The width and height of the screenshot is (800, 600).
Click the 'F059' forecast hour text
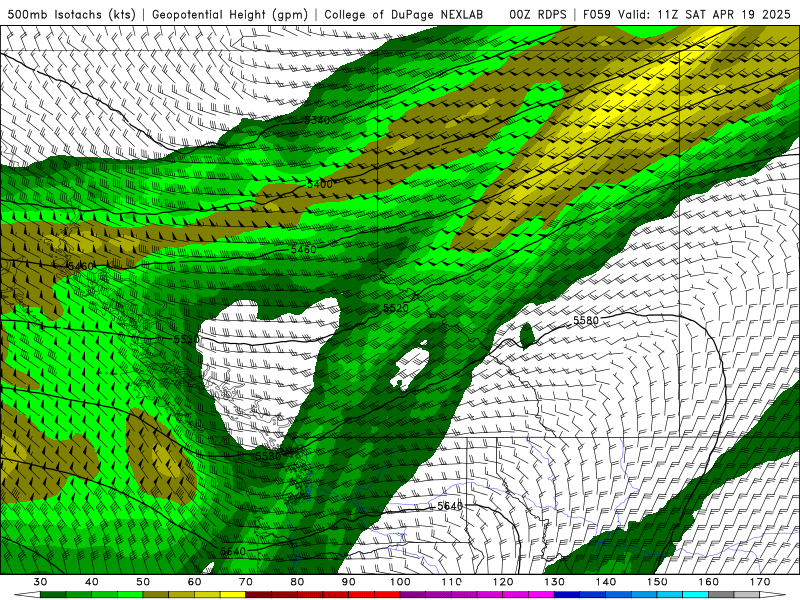coord(596,15)
